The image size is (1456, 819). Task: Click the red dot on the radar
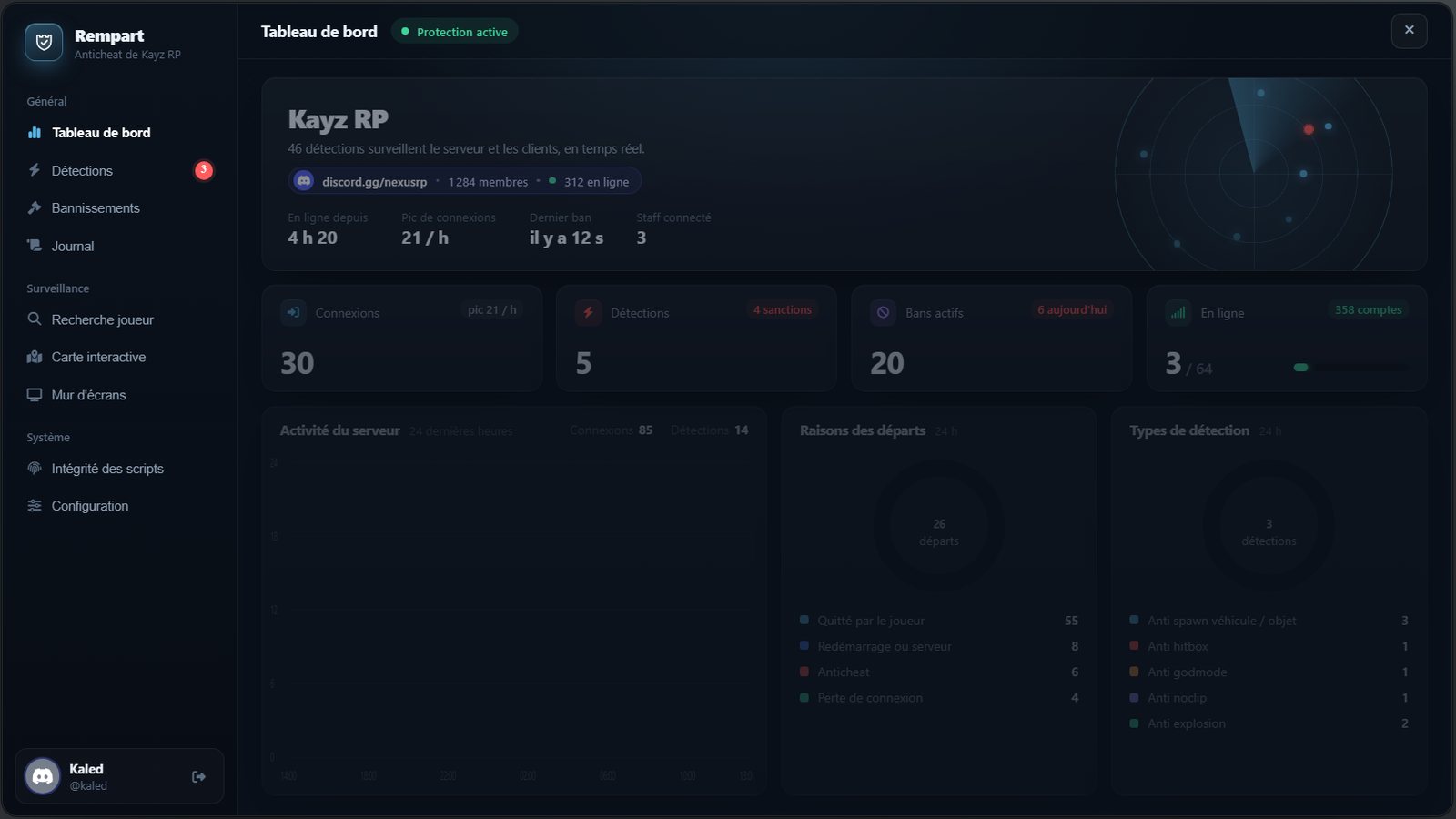pyautogui.click(x=1309, y=129)
